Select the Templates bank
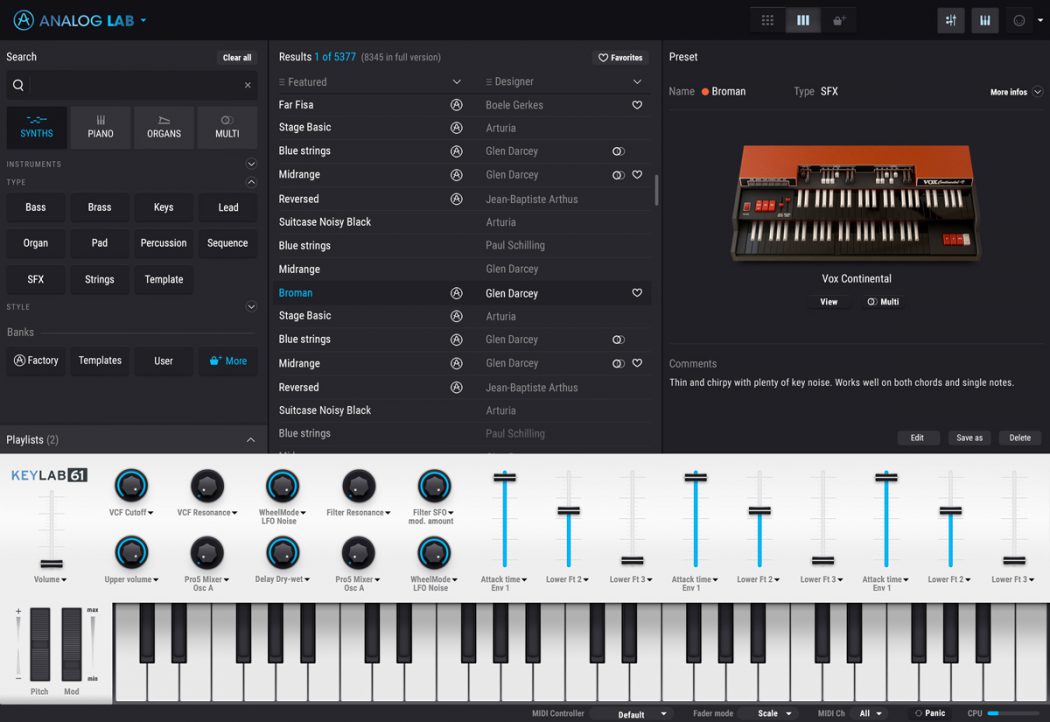The height and width of the screenshot is (722, 1050). tap(100, 360)
